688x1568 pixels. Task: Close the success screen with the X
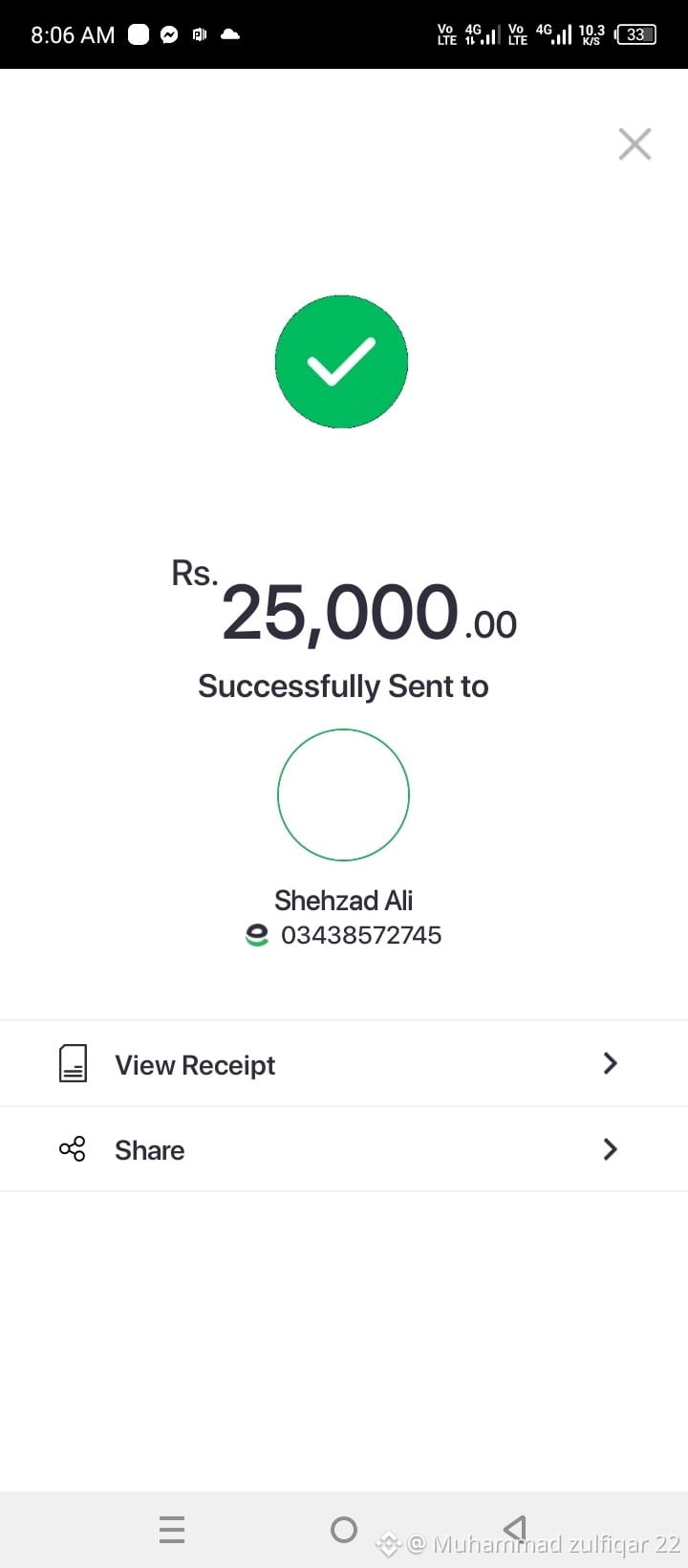(634, 144)
